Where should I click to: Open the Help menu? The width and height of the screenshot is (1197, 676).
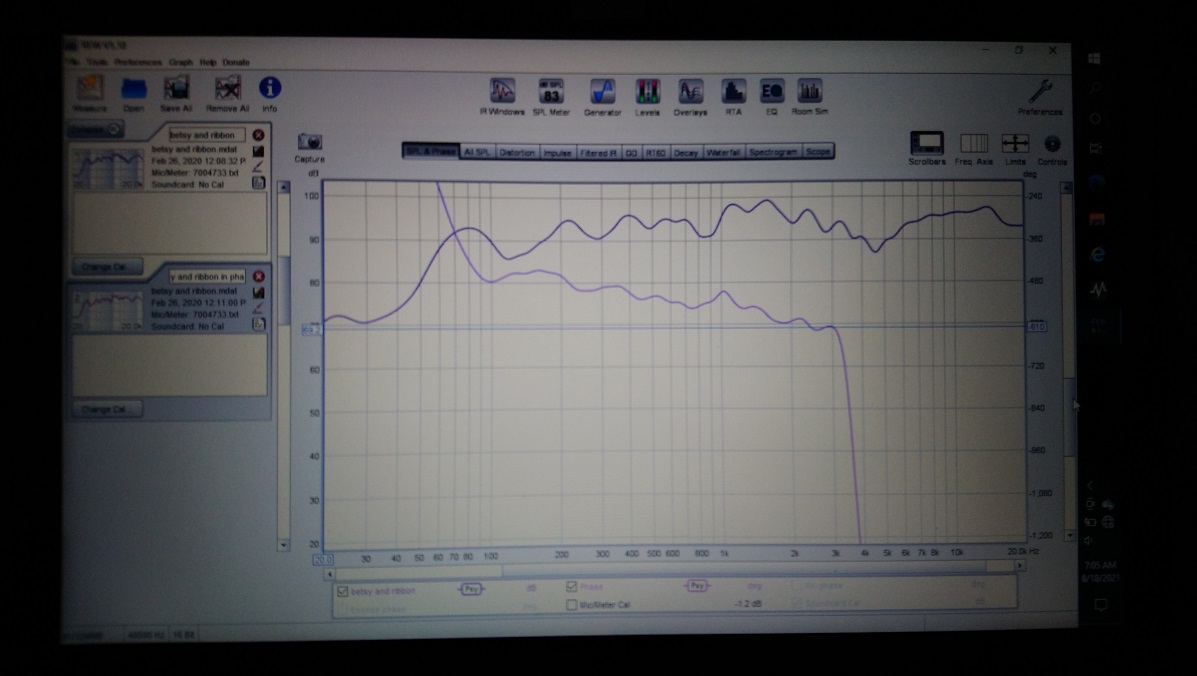208,62
